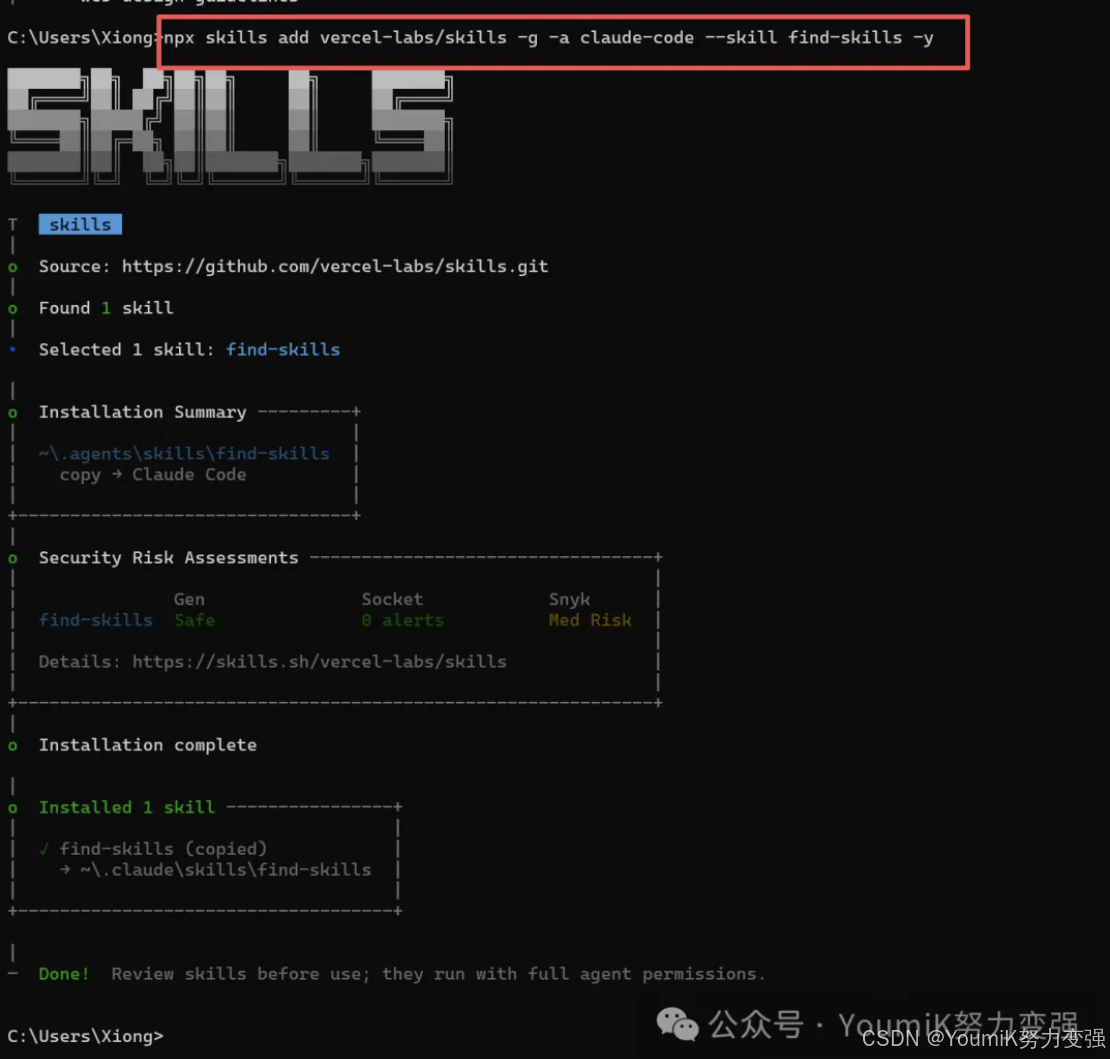
Task: Click the 'find-skills' row label in risk table
Action: click(x=96, y=620)
